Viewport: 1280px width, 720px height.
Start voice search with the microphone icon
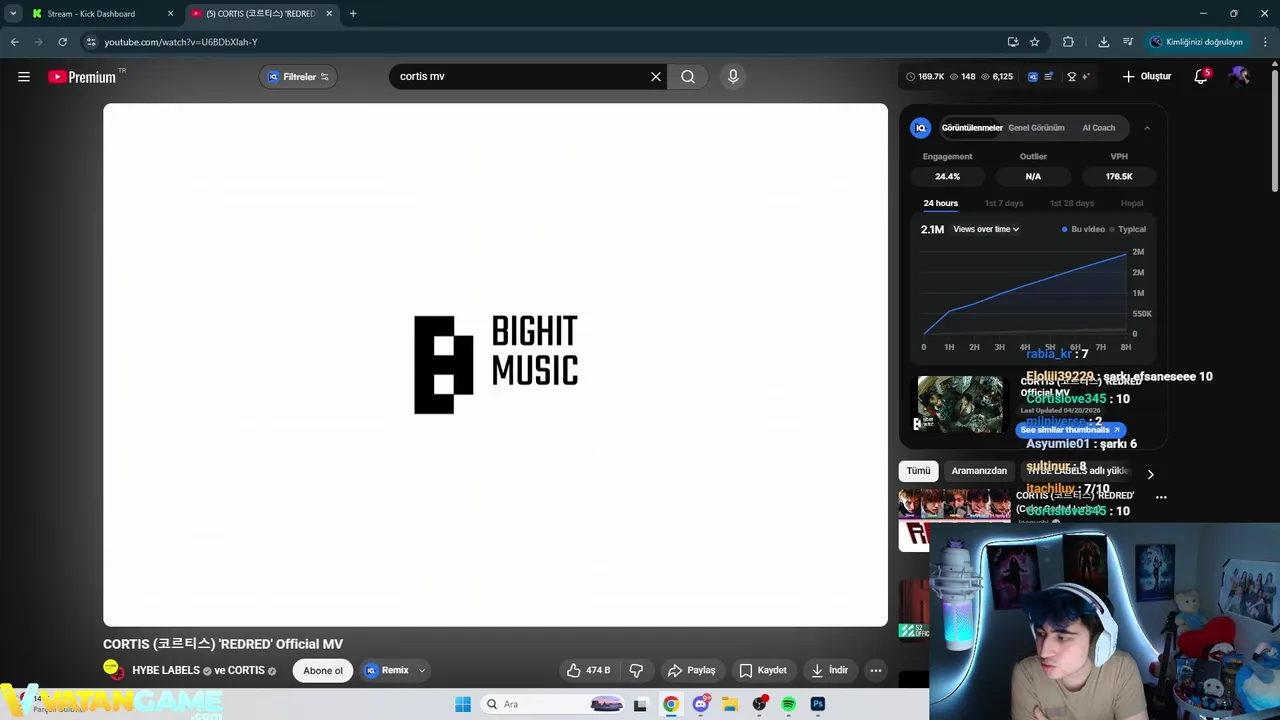coord(733,77)
